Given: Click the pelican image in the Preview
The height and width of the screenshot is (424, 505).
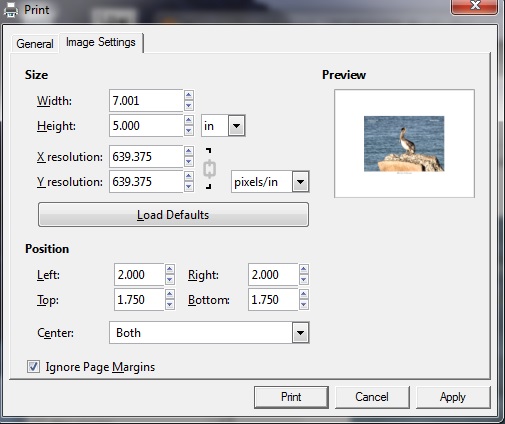Looking at the screenshot, I should (404, 144).
